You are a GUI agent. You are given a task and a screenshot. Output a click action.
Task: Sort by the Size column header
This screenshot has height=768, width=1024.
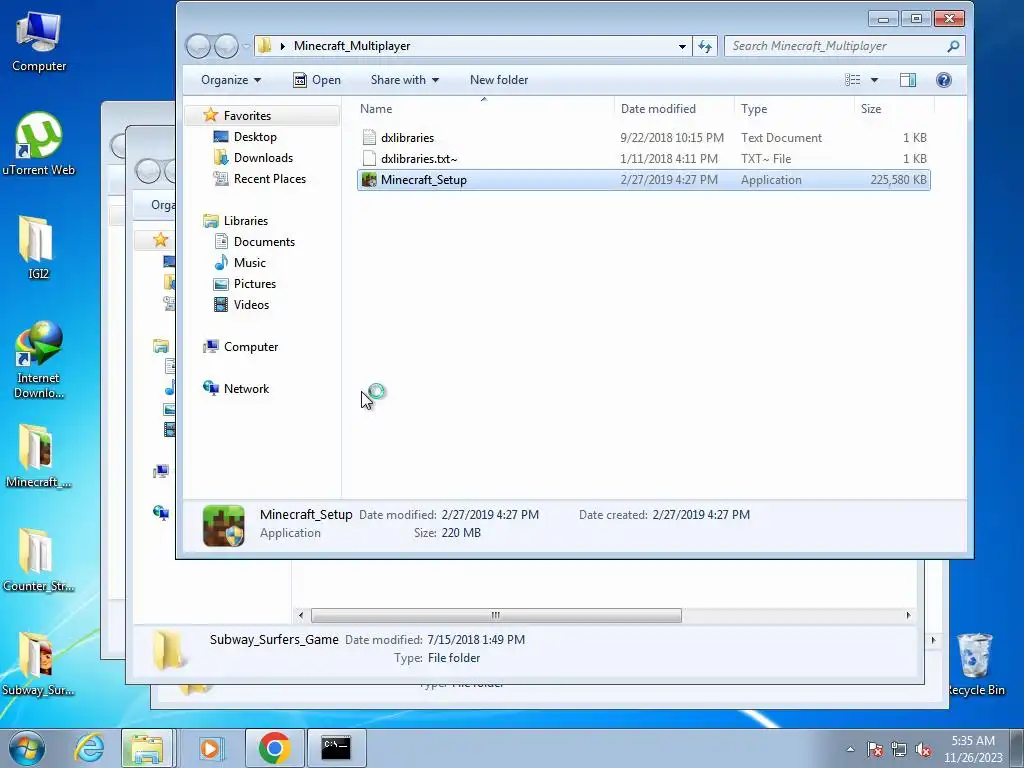(x=895, y=108)
